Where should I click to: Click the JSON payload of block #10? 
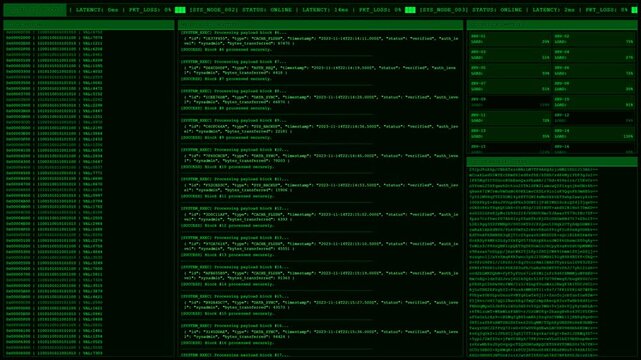pyautogui.click(x=321, y=158)
